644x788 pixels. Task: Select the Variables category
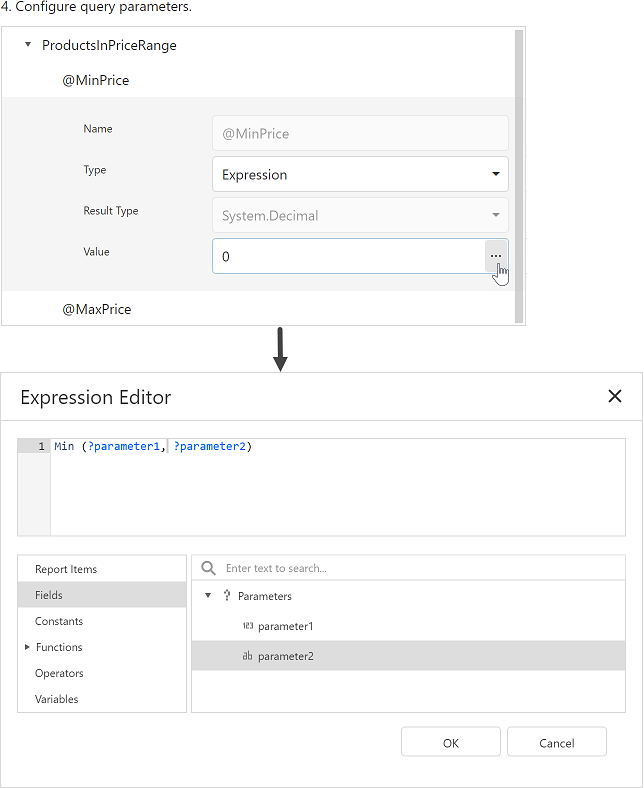pyautogui.click(x=57, y=699)
